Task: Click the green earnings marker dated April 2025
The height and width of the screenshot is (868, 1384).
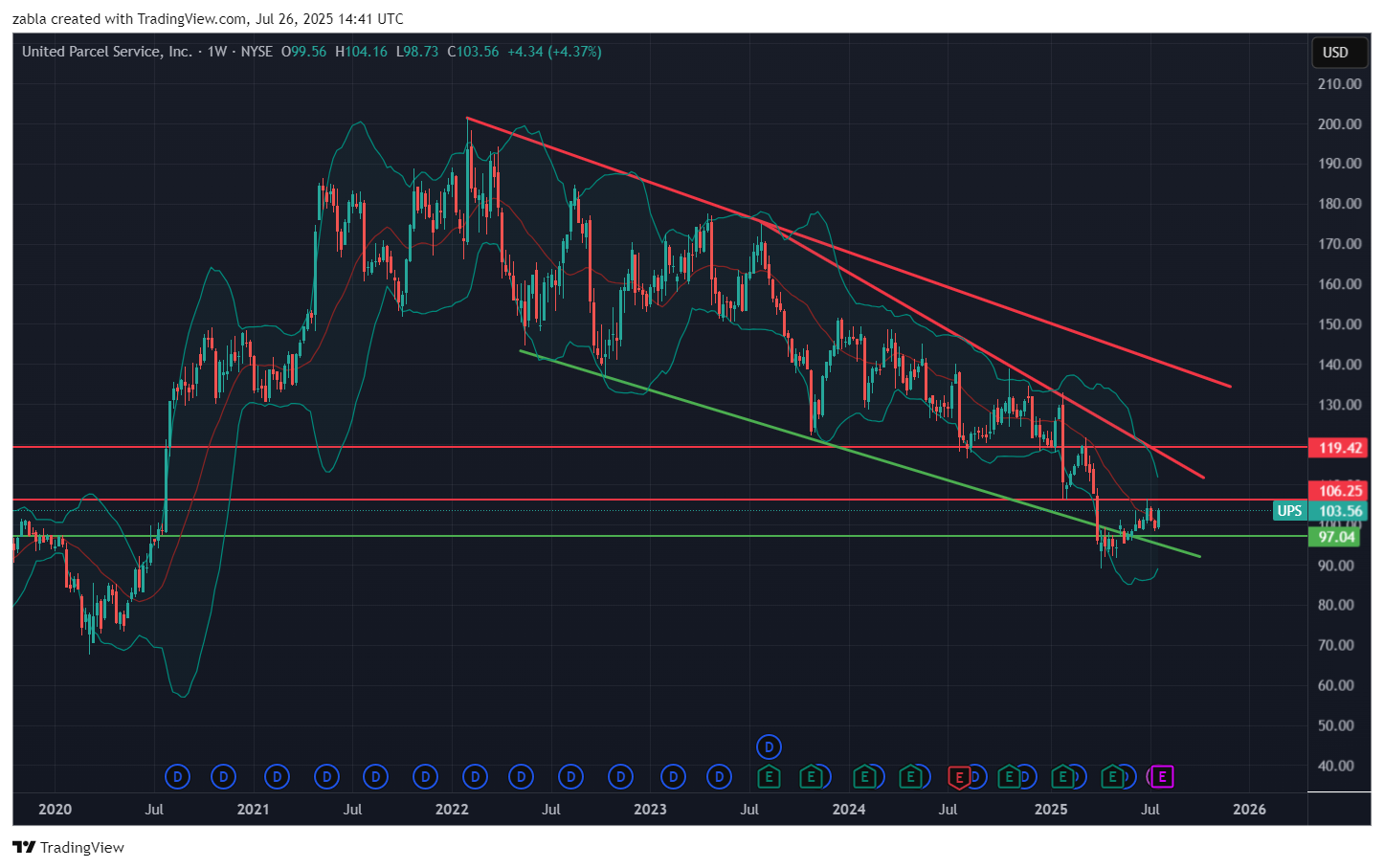Action: click(1111, 777)
